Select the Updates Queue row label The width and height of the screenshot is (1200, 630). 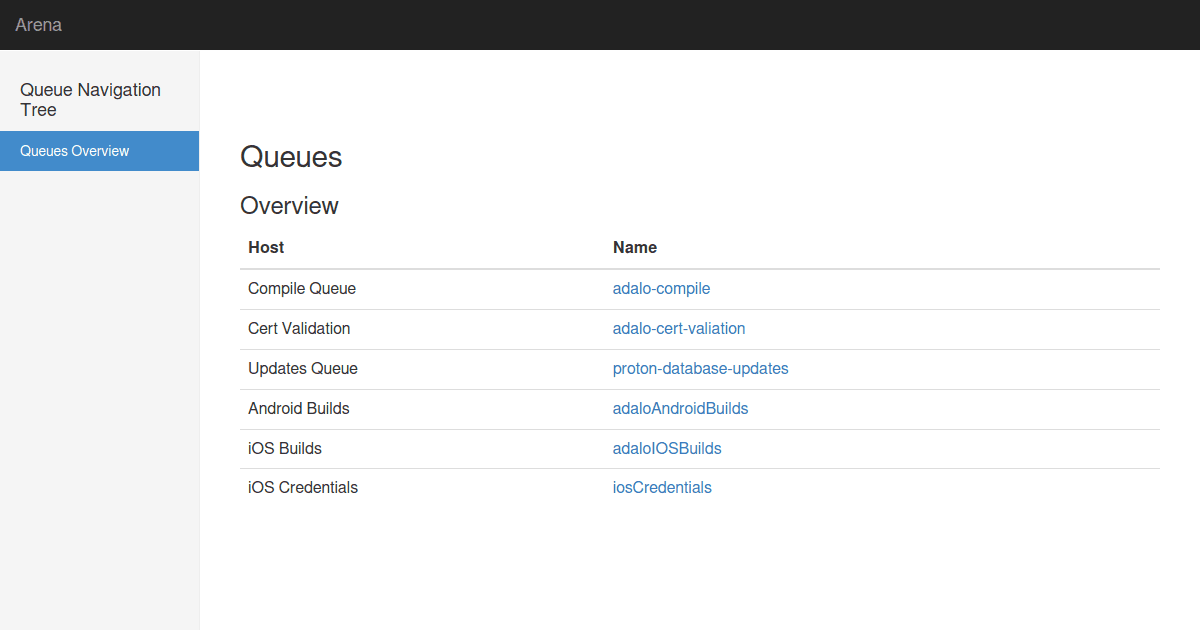coord(303,368)
